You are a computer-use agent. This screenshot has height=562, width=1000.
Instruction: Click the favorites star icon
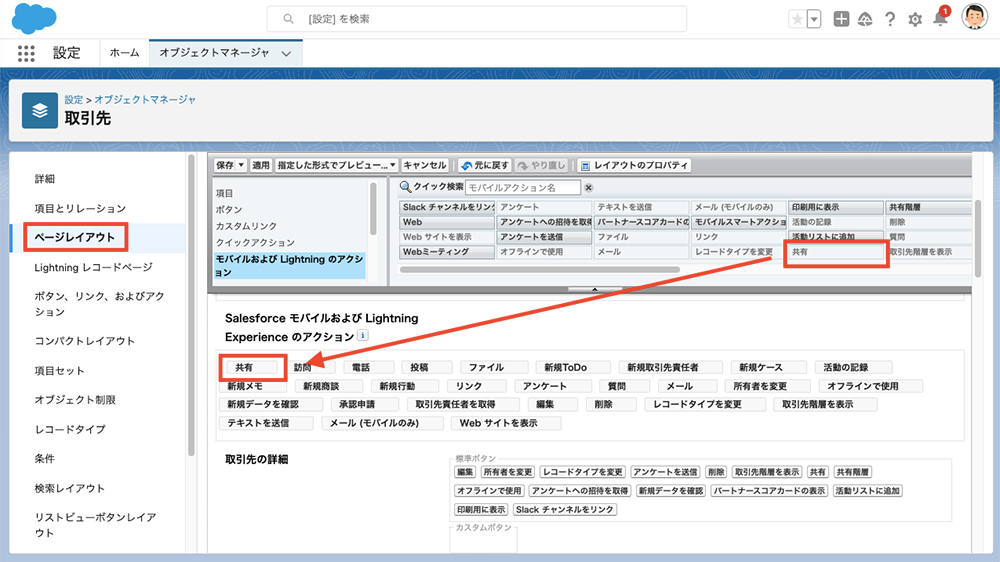797,19
